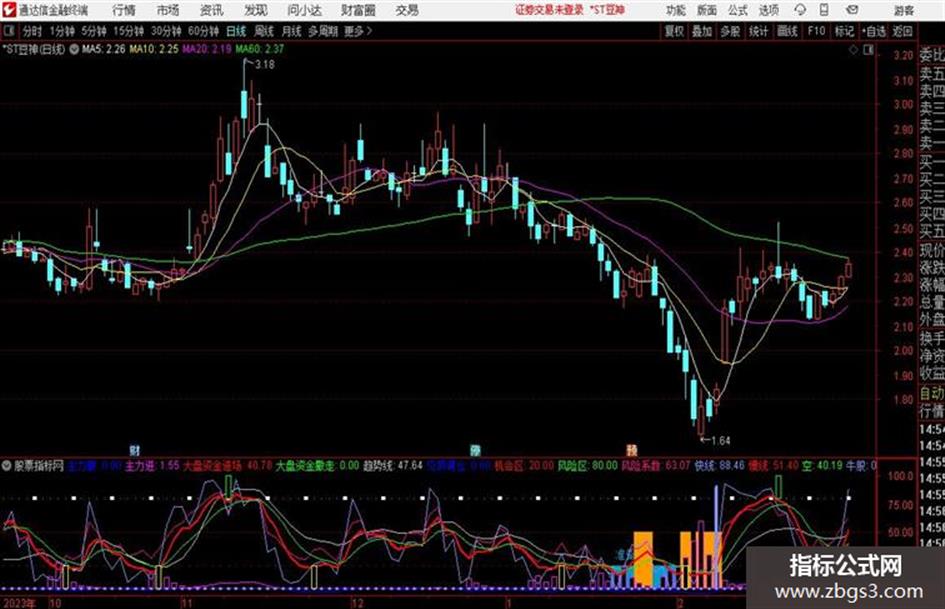Click the 1.64 low price label
The image size is (945, 609).
tap(721, 441)
